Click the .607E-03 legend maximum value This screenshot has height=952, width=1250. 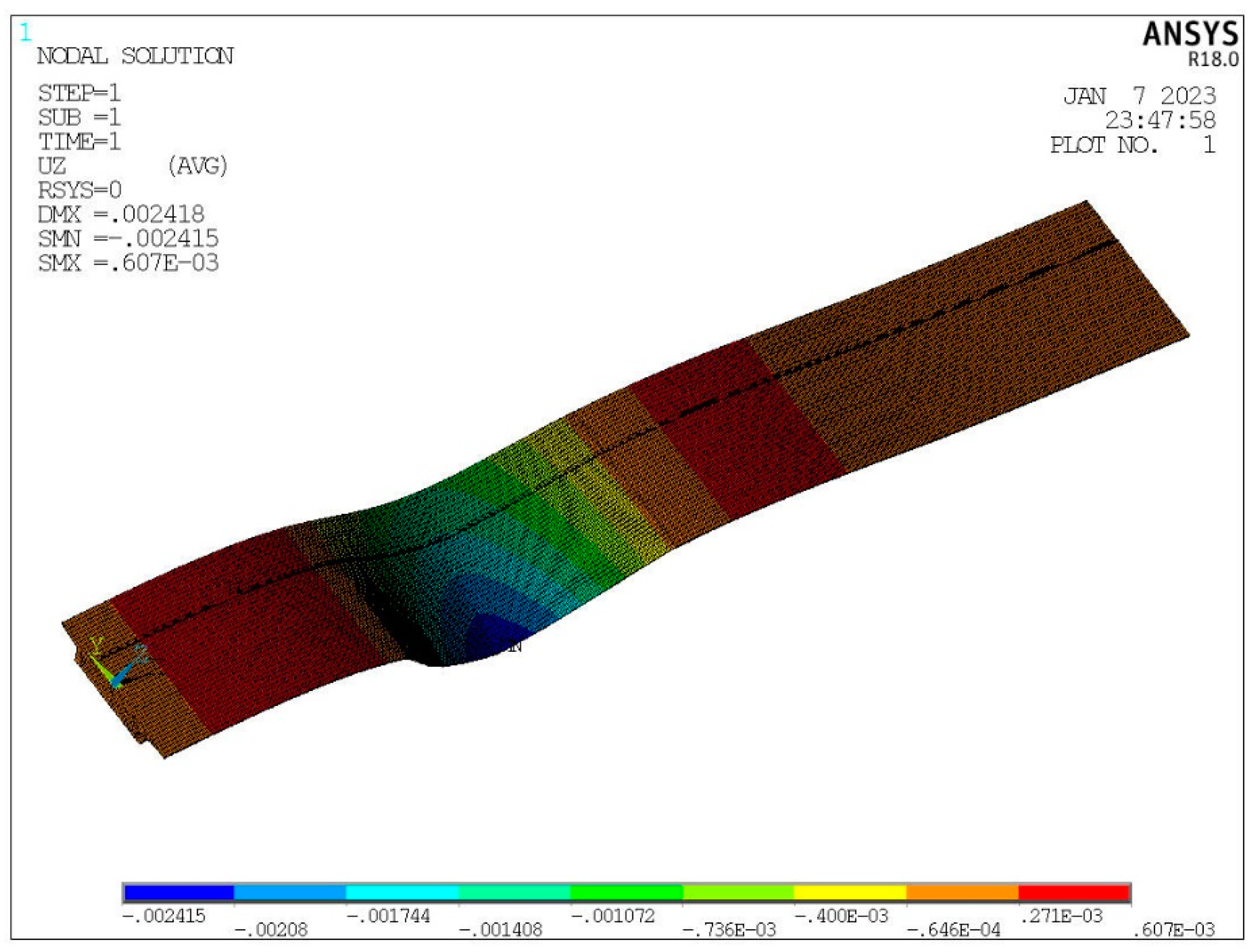coord(1173,930)
